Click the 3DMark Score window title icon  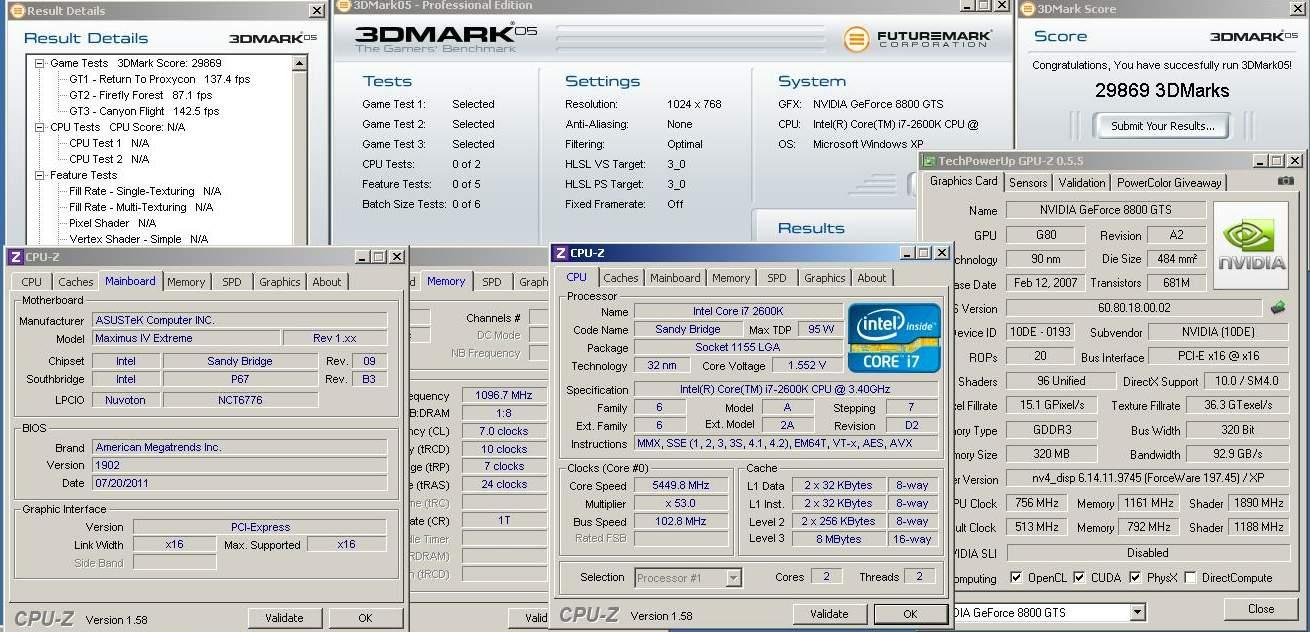(1029, 9)
